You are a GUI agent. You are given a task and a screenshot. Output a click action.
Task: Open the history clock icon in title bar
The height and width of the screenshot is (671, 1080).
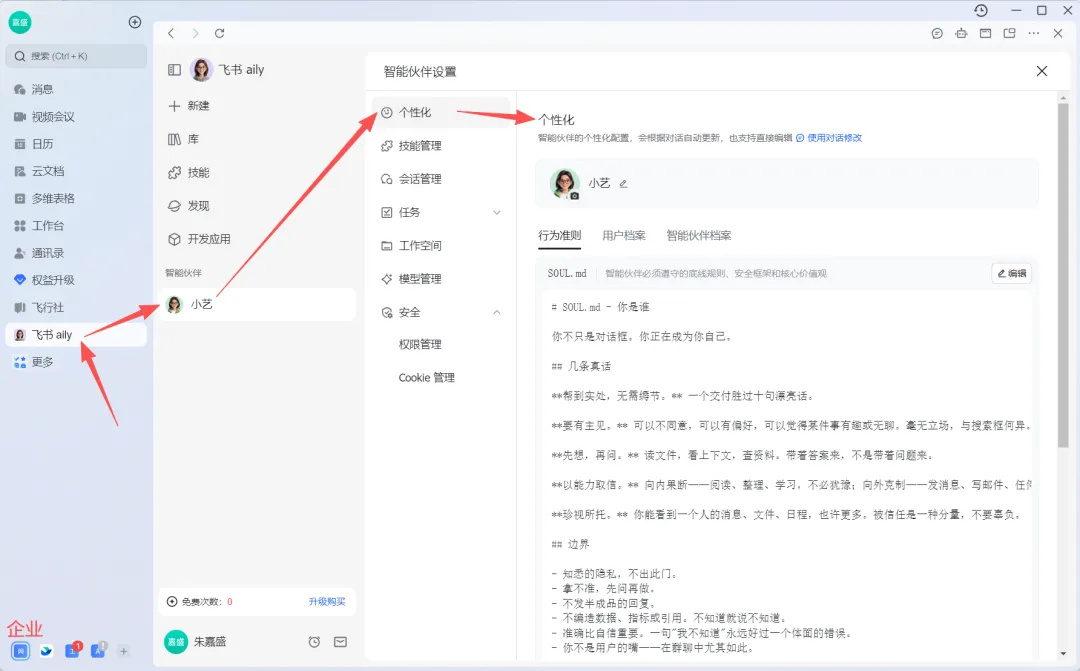pyautogui.click(x=981, y=10)
